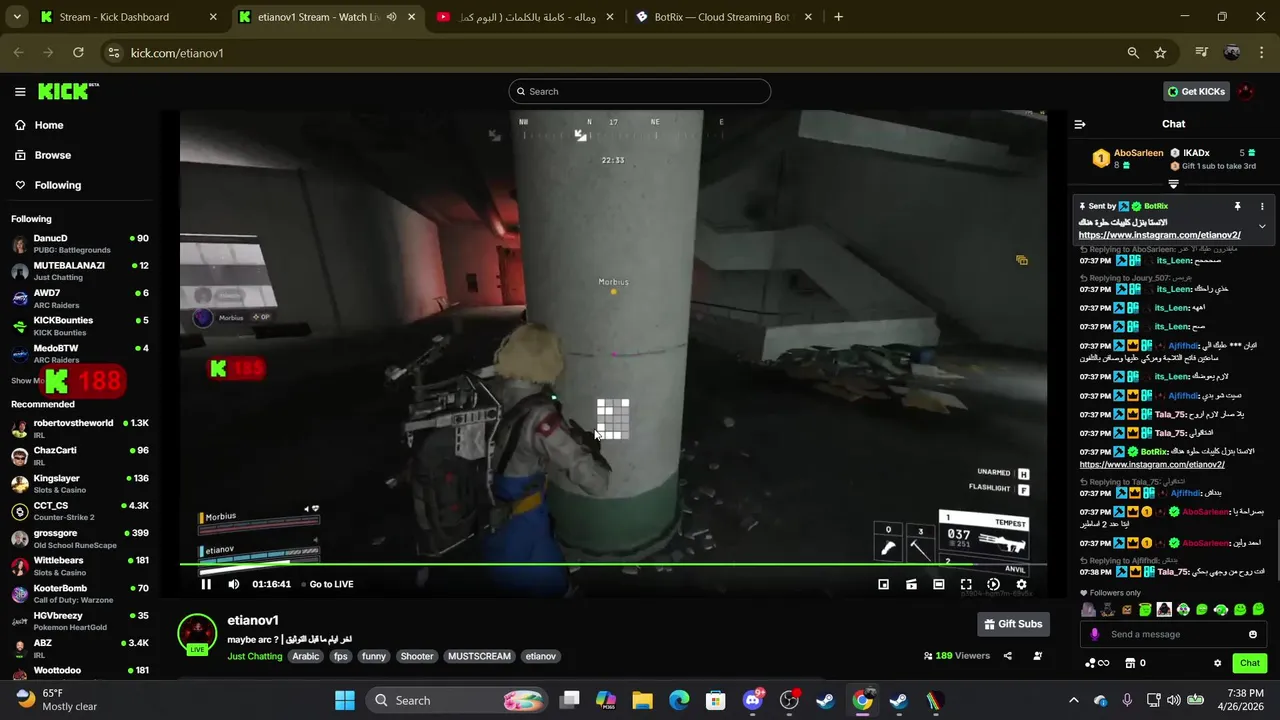This screenshot has width=1280, height=720.
Task: Open pinned message more options
Action: pyautogui.click(x=1262, y=206)
